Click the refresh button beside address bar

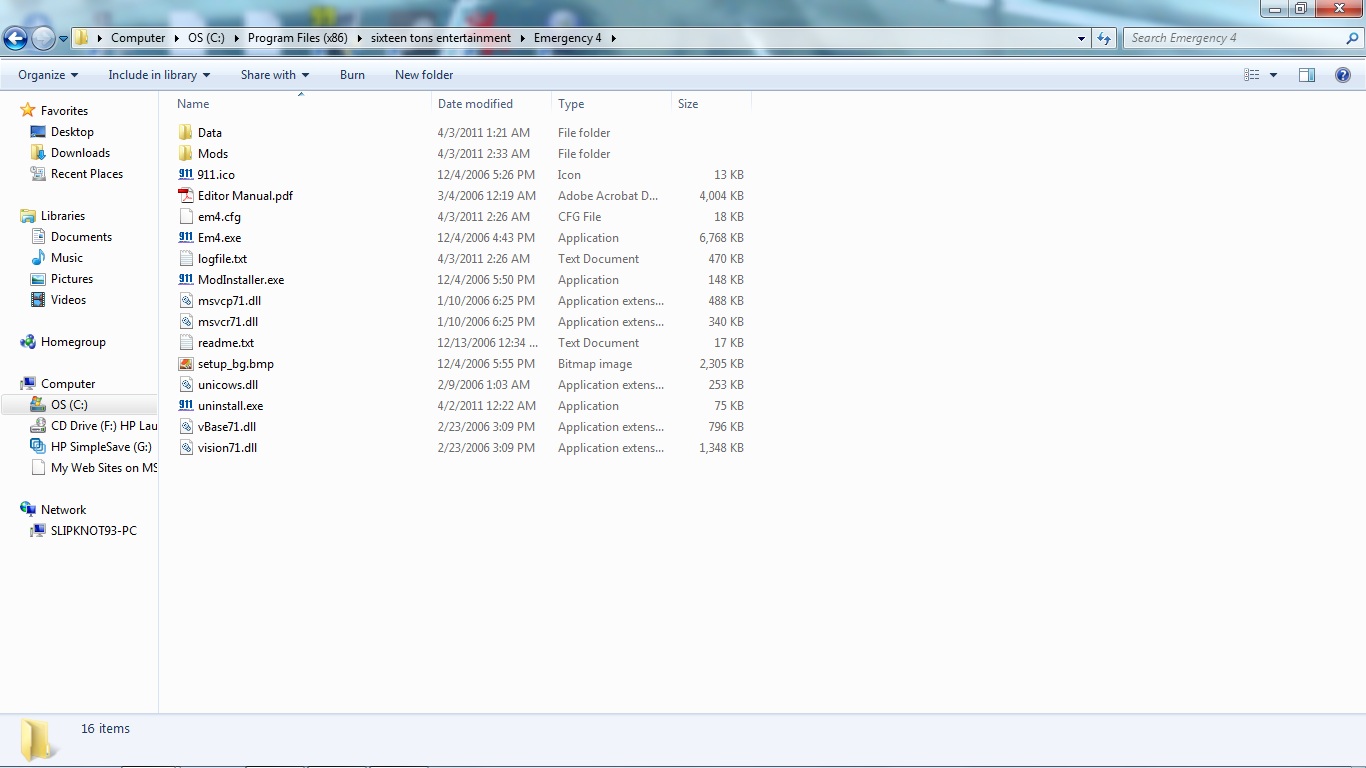[x=1104, y=38]
